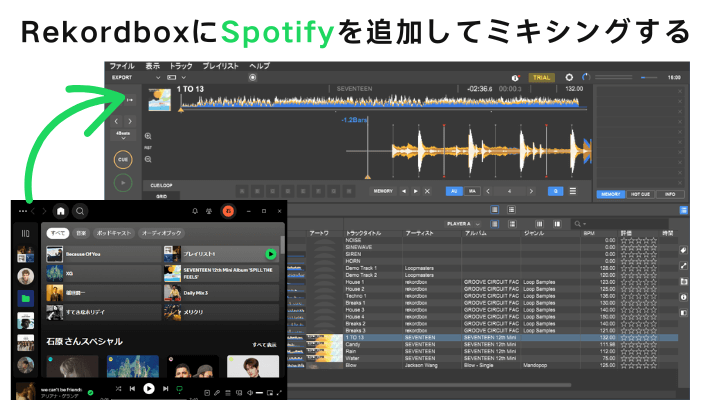Image resolution: width=711 pixels, height=400 pixels.
Task: Toggle the Q quantize button
Action: [x=555, y=191]
